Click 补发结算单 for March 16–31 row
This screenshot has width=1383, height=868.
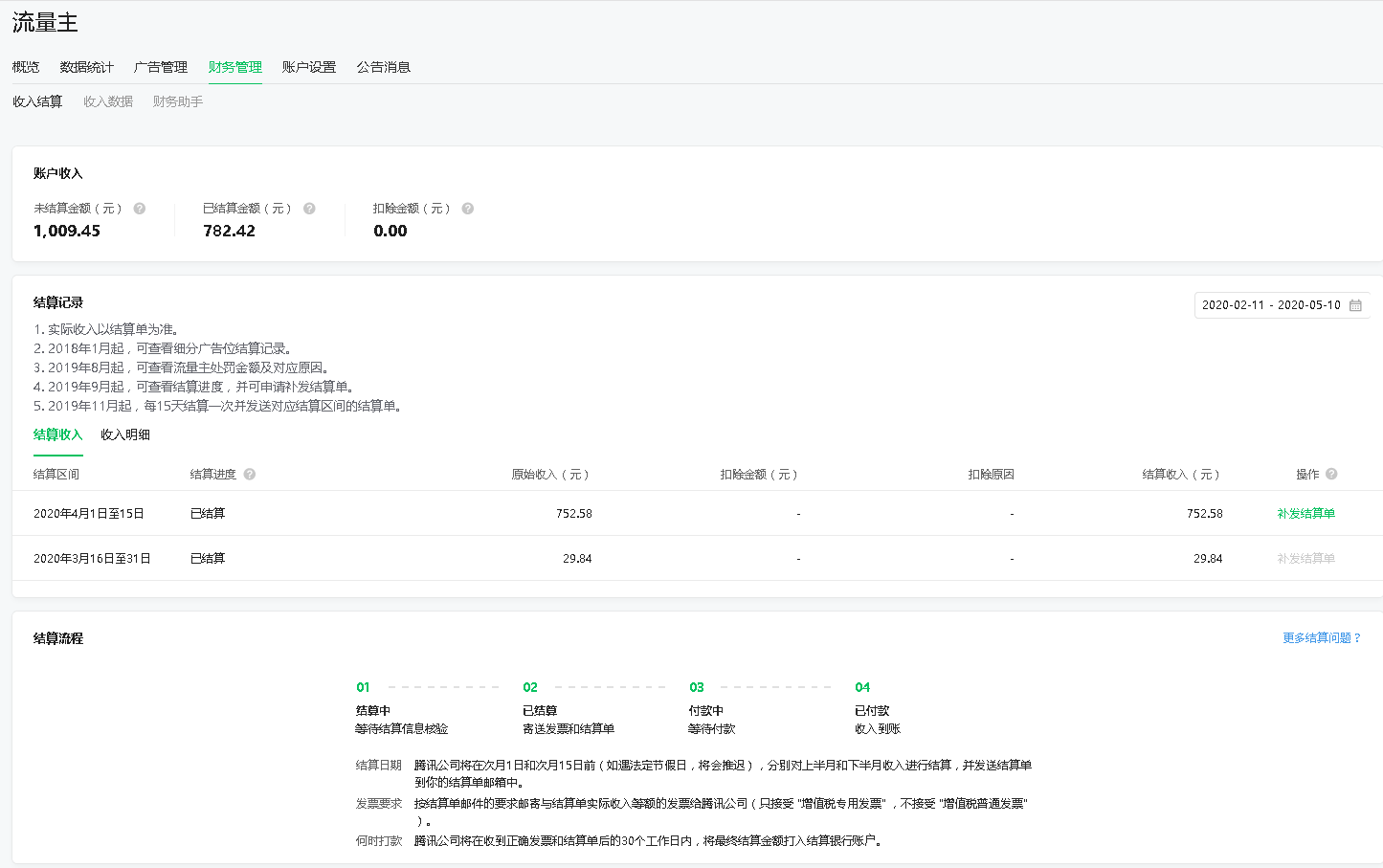1305,559
